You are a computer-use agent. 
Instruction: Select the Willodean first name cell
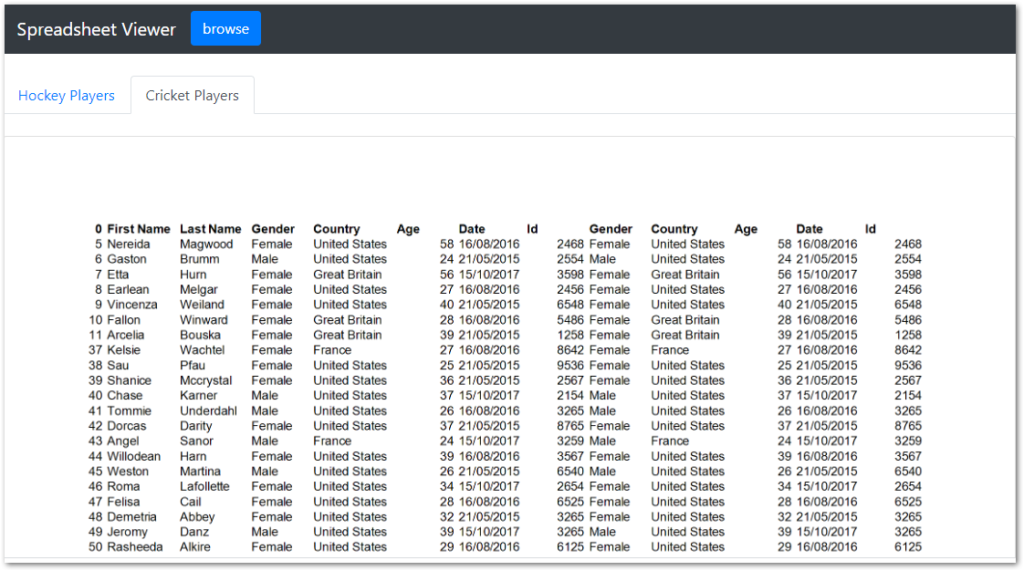point(134,457)
